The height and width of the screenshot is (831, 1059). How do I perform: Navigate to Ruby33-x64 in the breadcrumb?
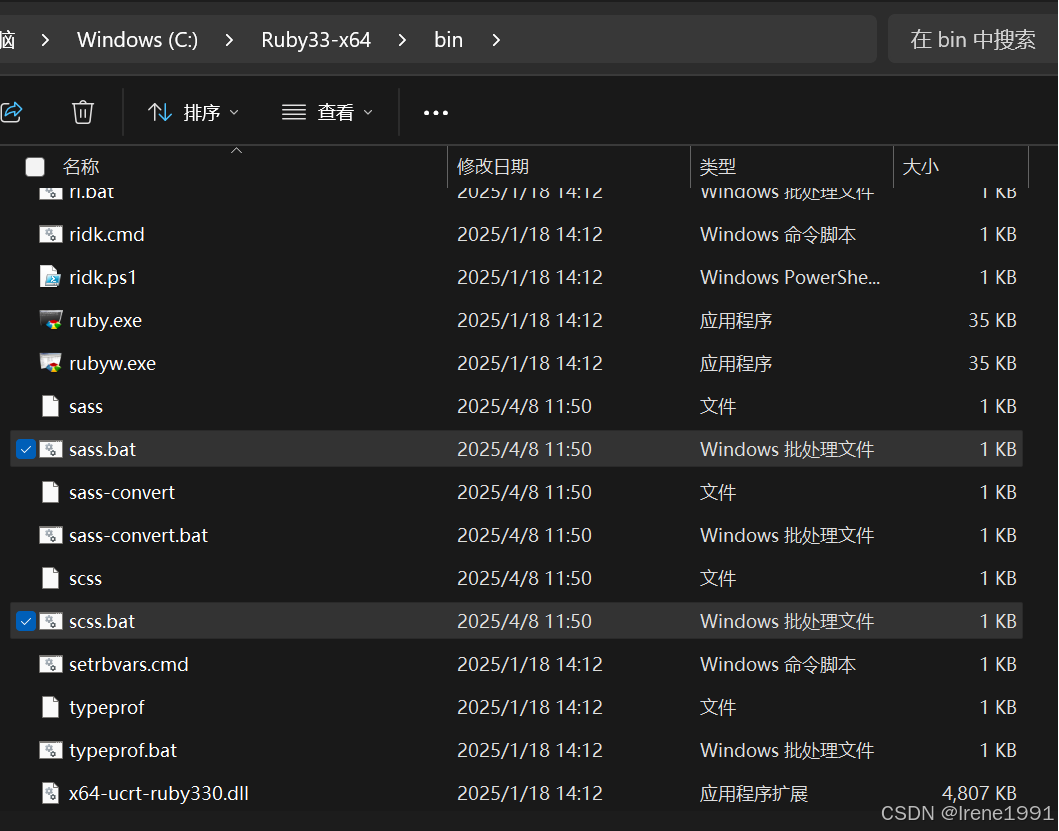click(x=316, y=40)
